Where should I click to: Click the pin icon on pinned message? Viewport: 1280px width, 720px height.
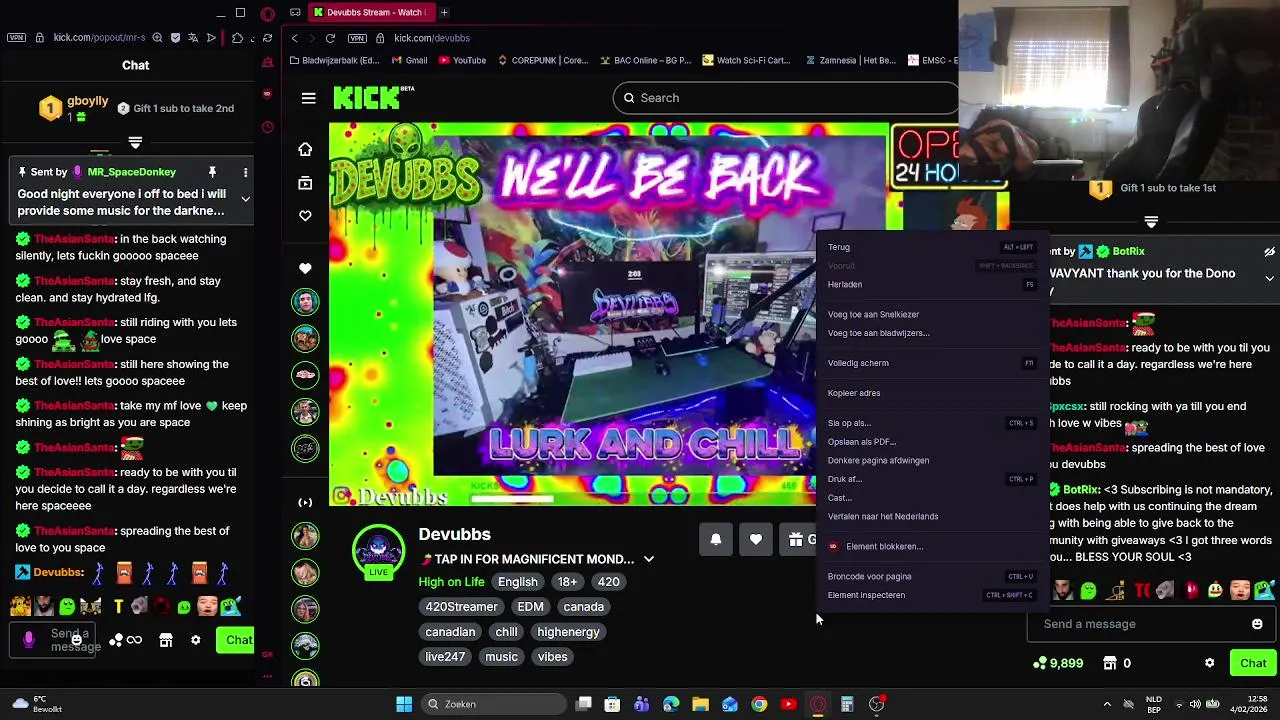[212, 172]
